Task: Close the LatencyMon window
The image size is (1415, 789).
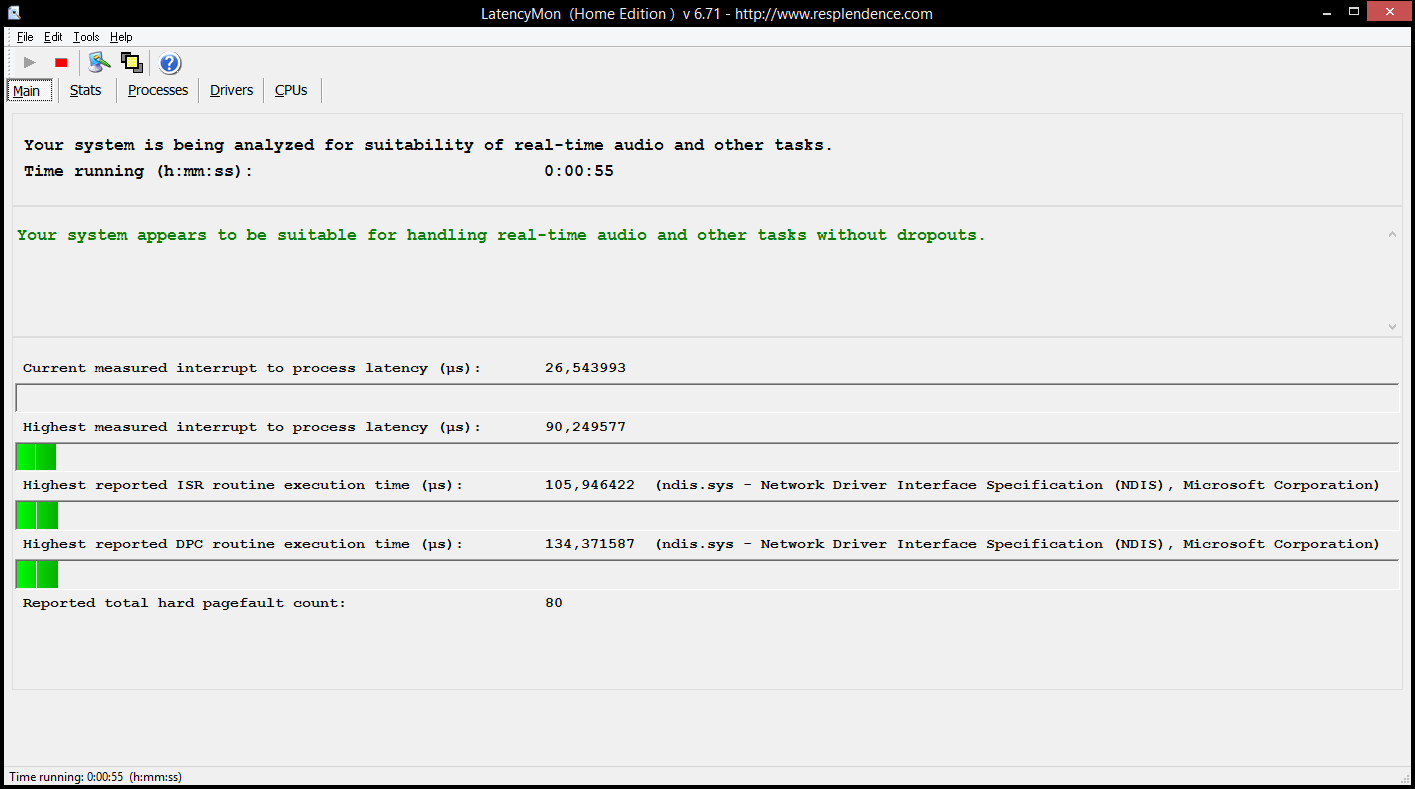Action: coord(1390,12)
